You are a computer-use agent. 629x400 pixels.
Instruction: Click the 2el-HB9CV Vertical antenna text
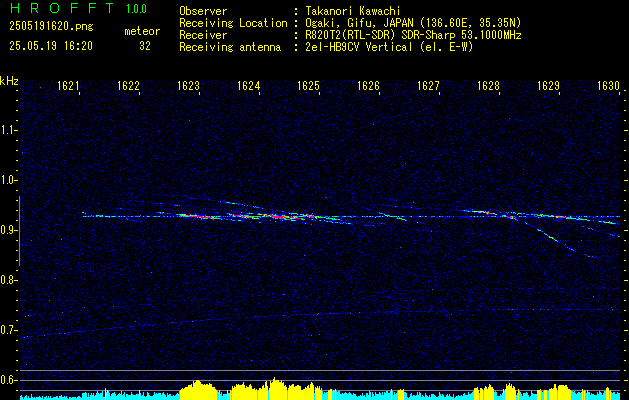click(389, 47)
